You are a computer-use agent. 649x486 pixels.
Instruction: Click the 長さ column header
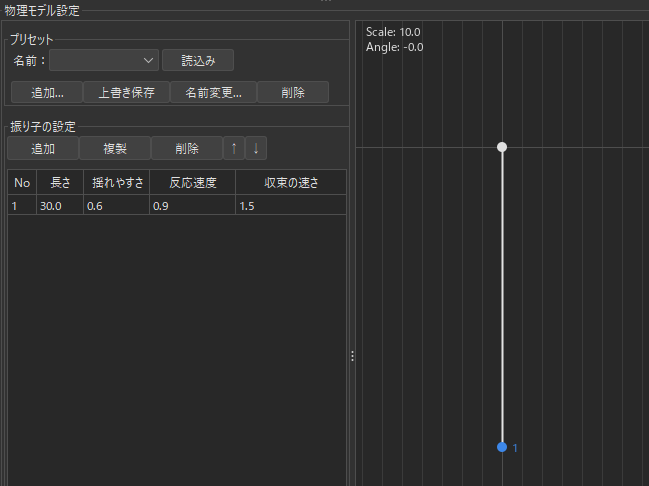click(x=60, y=183)
